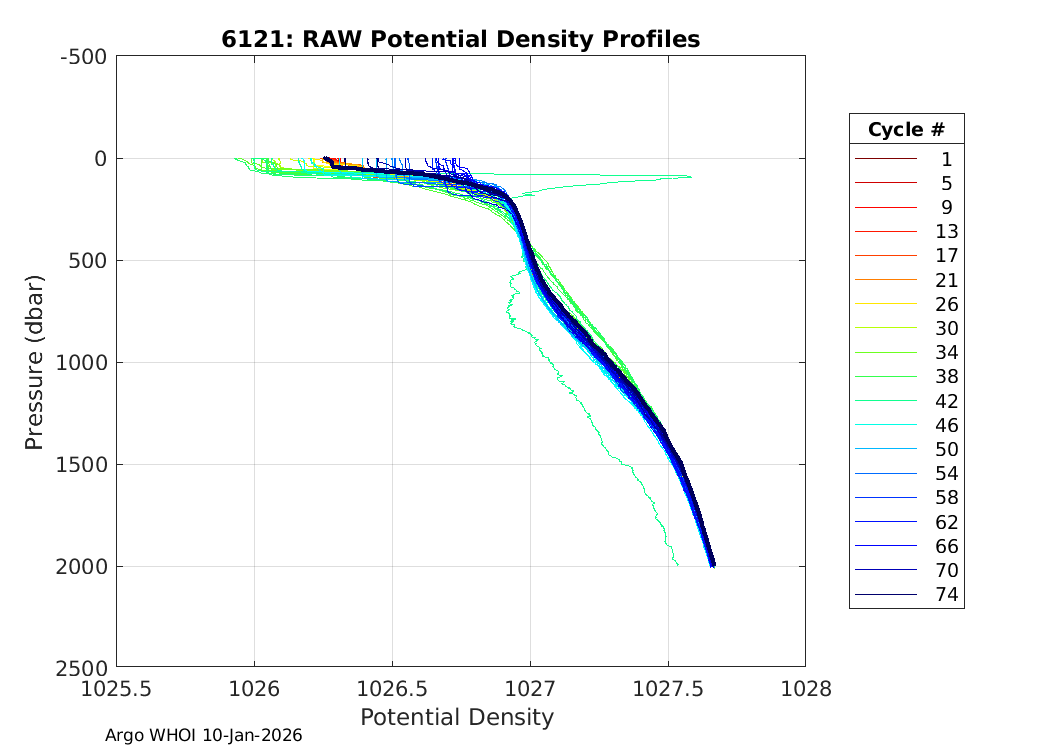Click the 'Argo WHOI 10-Jan-2026' footer text
The image size is (1050, 750).
coord(204,736)
